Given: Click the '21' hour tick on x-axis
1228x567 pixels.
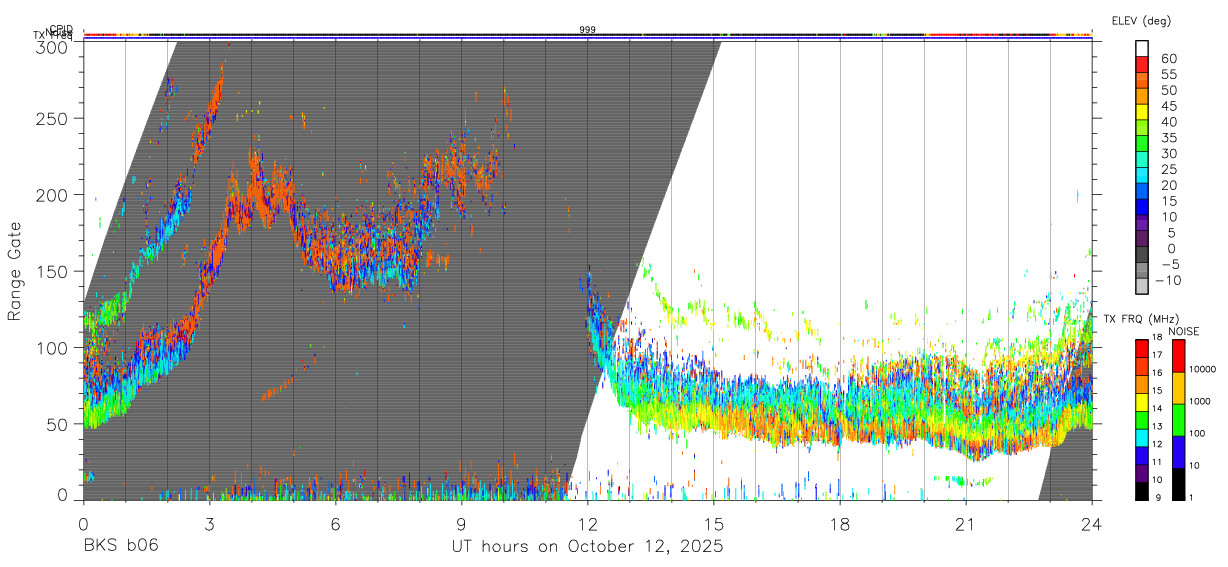Looking at the screenshot, I should point(965,524).
